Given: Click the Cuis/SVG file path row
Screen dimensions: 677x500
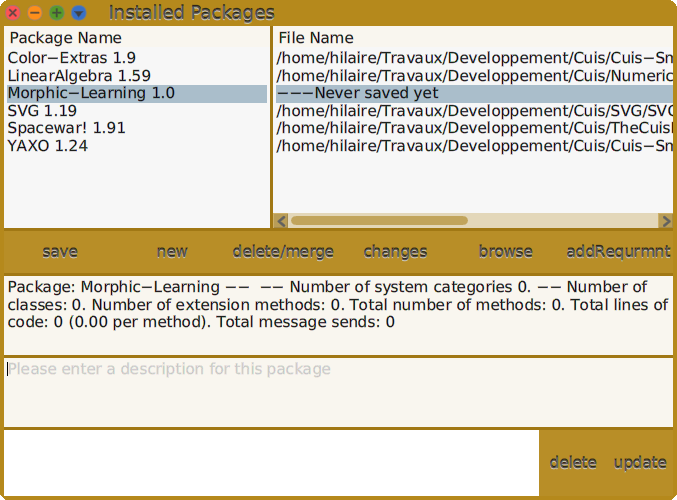Looking at the screenshot, I should coord(474,111).
